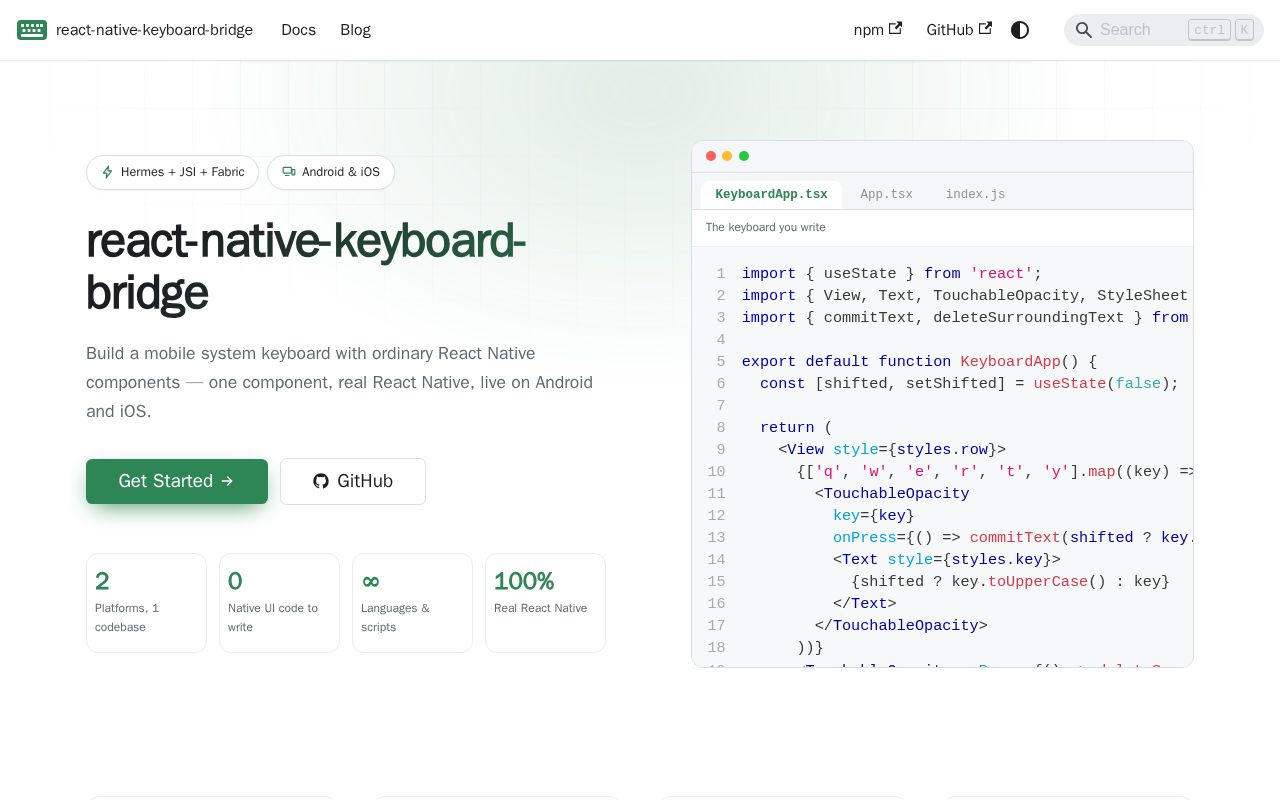Open the Docs page from the navbar
Image resolution: width=1280 pixels, height=800 pixels.
pos(298,30)
